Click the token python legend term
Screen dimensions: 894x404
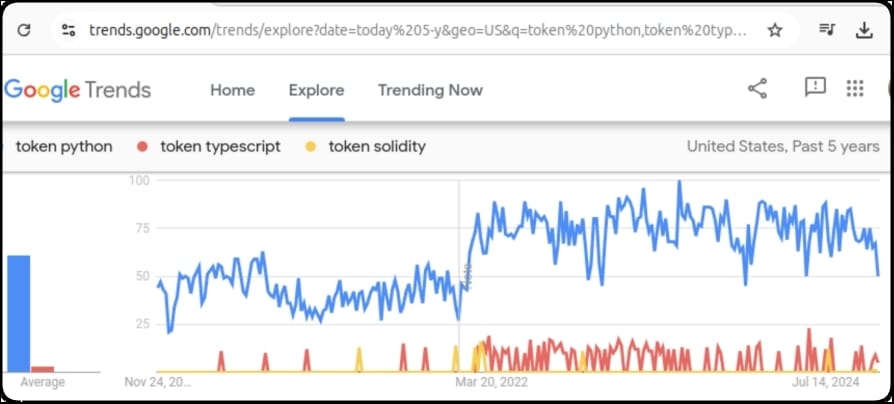pos(64,146)
